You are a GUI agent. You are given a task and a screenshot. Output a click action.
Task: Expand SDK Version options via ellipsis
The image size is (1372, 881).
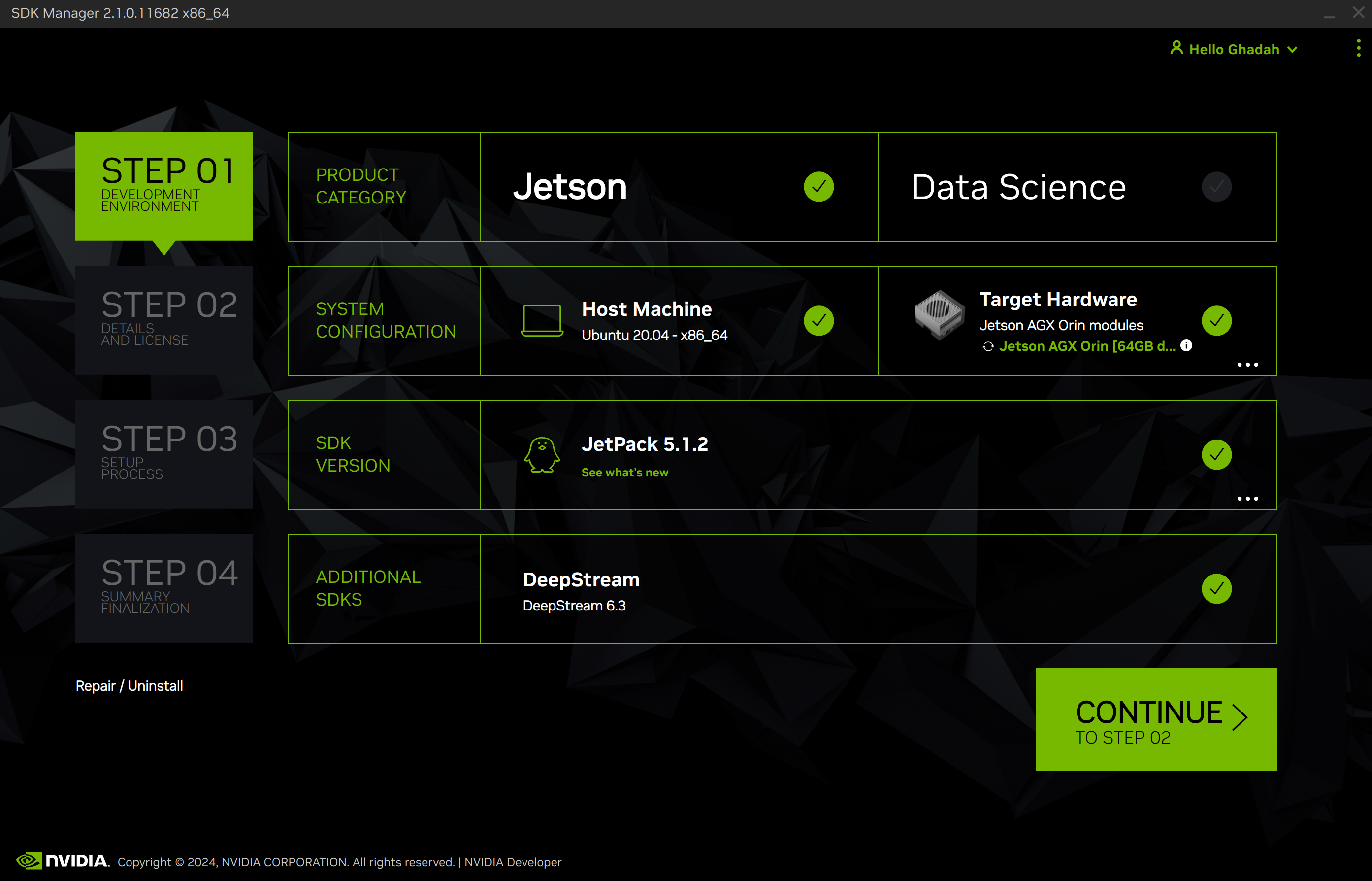point(1248,498)
